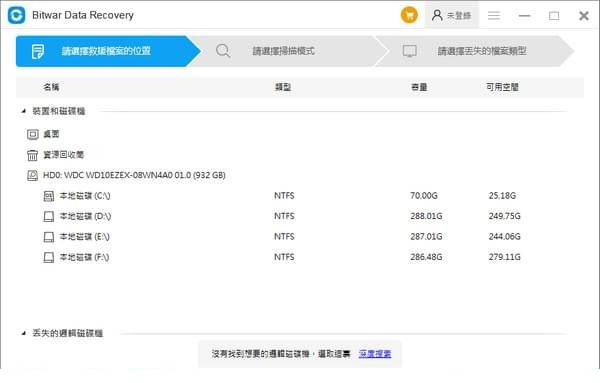Click the monitor icon in the file type step

pos(409,51)
